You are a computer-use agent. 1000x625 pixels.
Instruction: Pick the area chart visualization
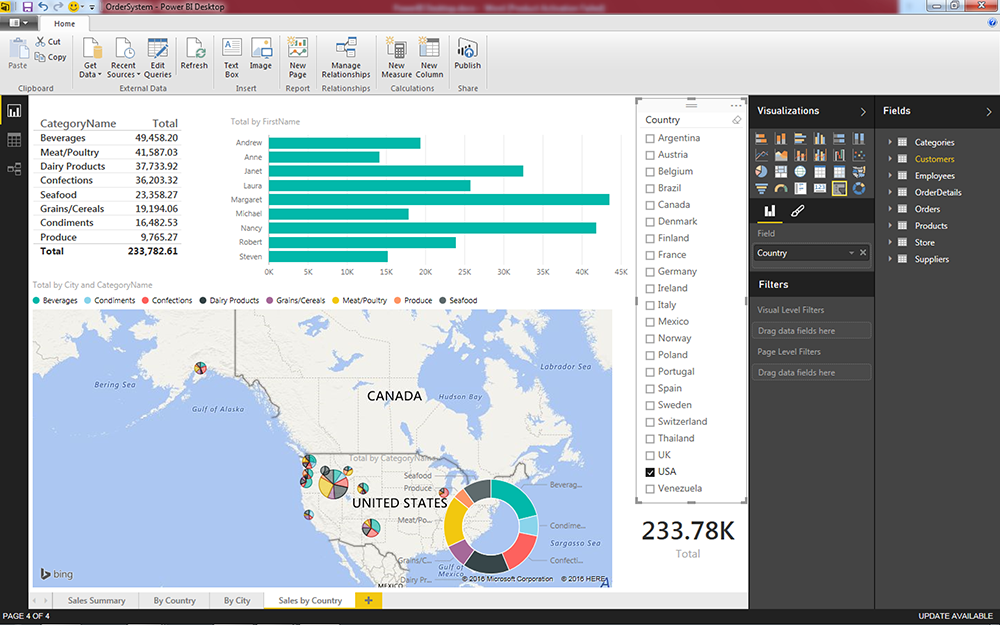pos(781,155)
